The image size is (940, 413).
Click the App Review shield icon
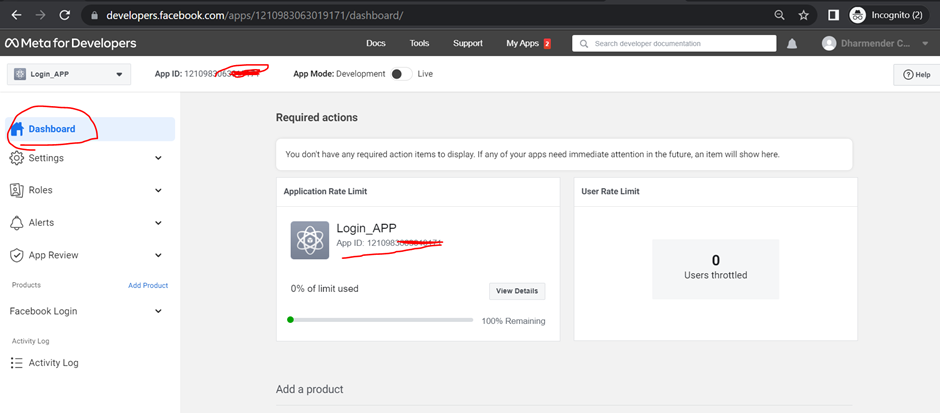pos(17,255)
